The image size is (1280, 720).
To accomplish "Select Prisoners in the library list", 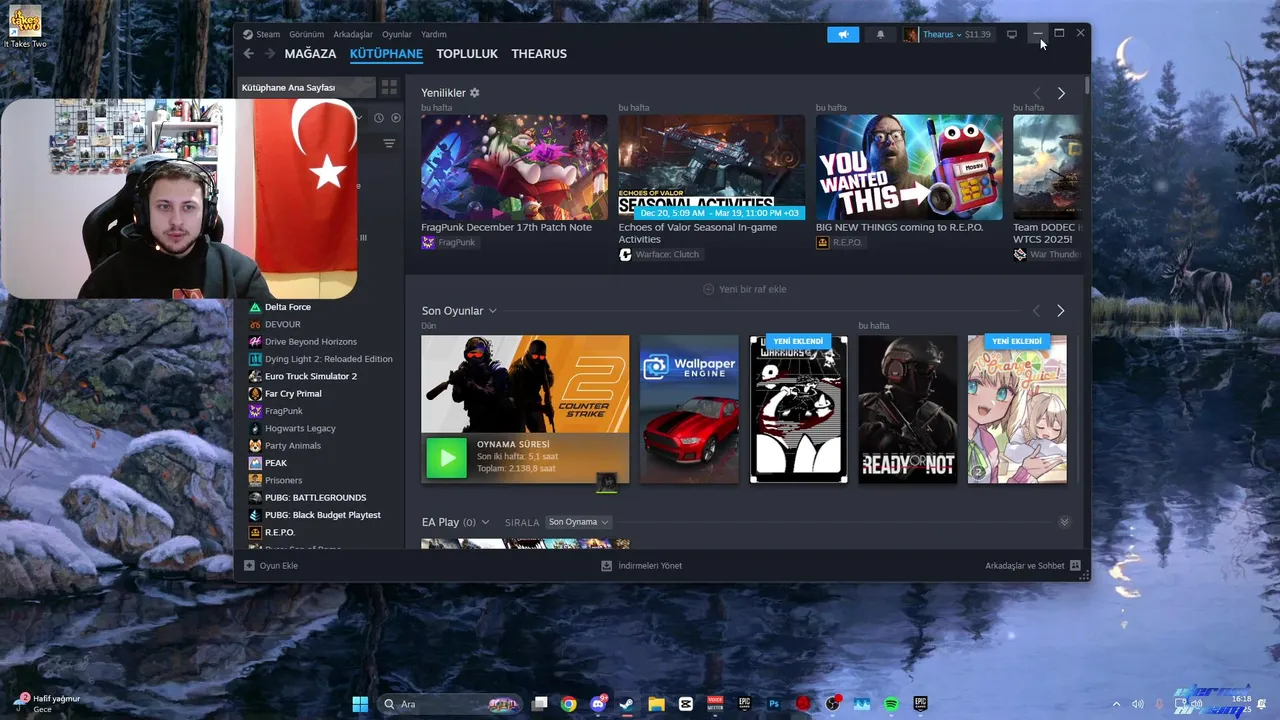I will click(x=283, y=480).
